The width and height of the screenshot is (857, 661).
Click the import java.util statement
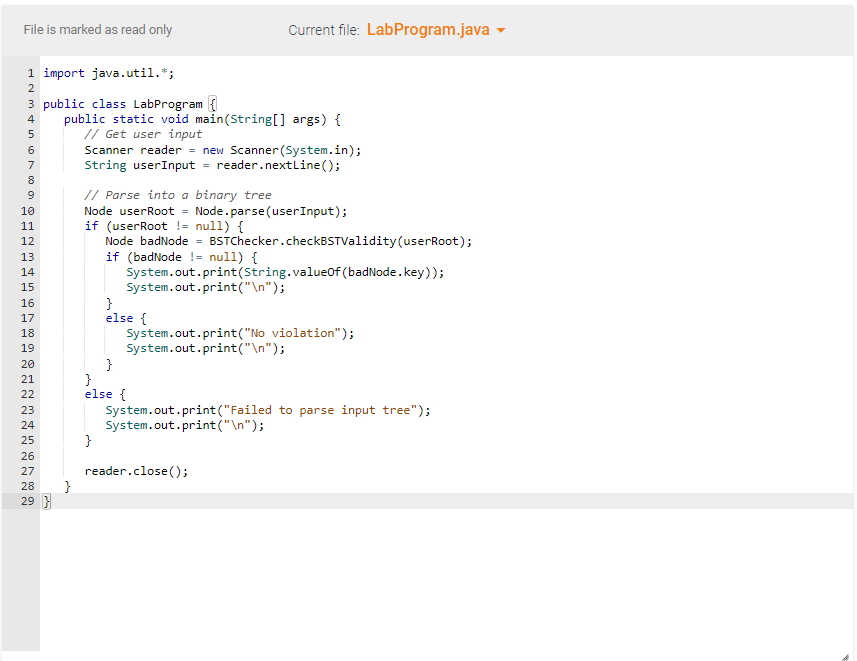108,72
